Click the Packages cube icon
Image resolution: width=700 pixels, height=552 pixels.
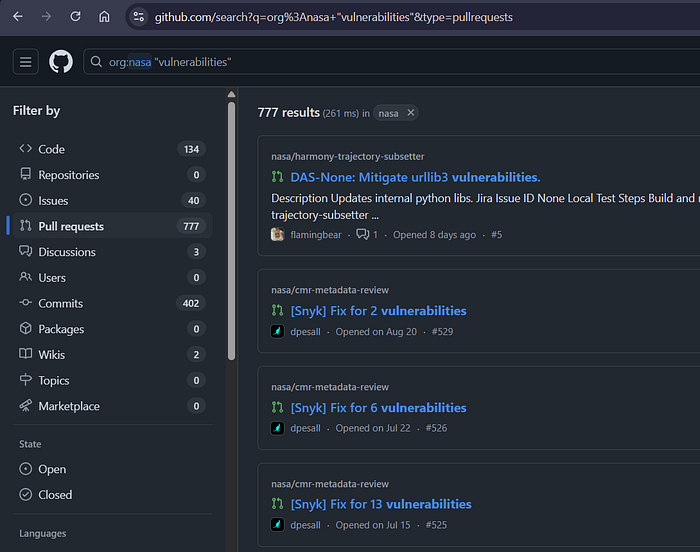tap(25, 328)
